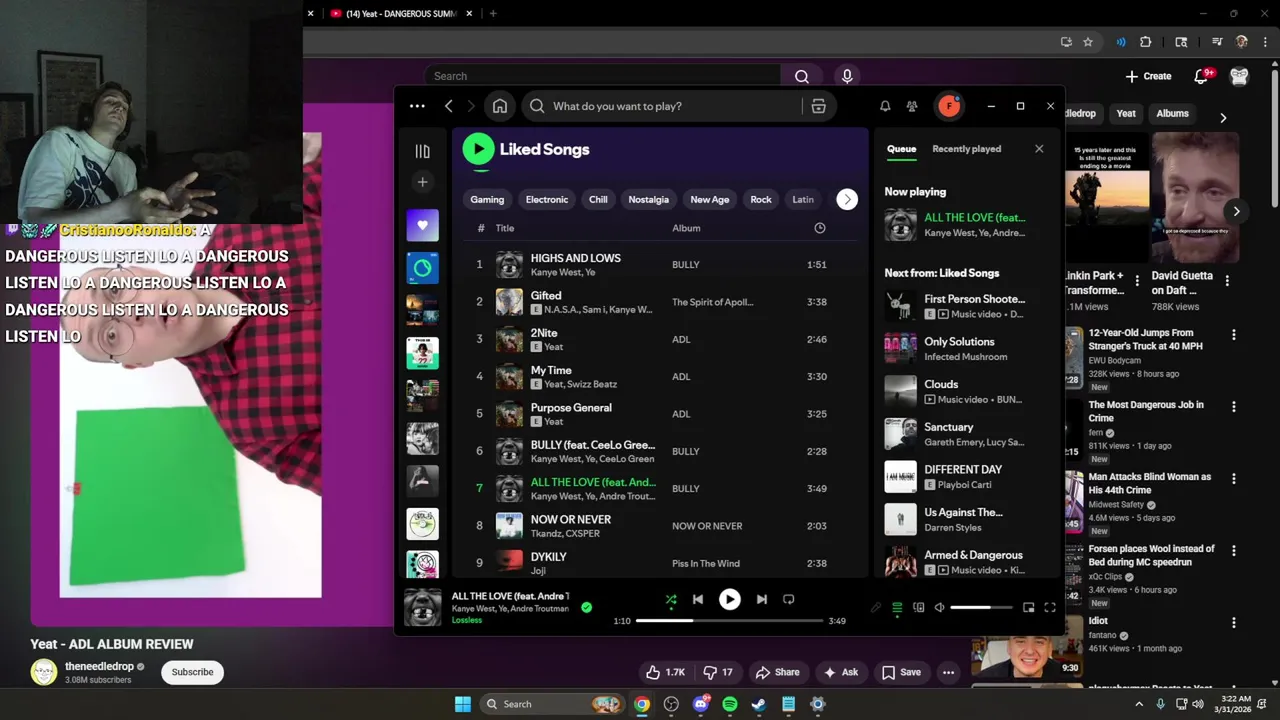1280x720 pixels.
Task: Like the YouTube video with 1.7K likes
Action: click(666, 672)
